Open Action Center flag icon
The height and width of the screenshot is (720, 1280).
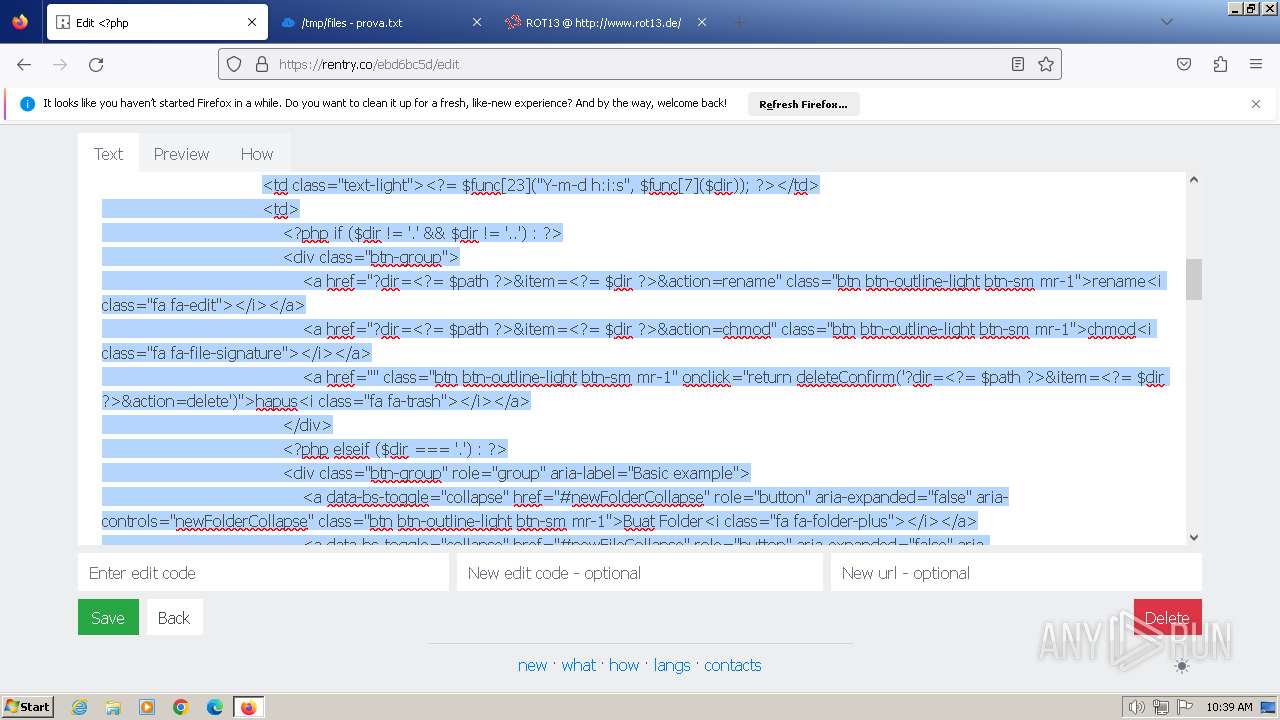[1185, 707]
